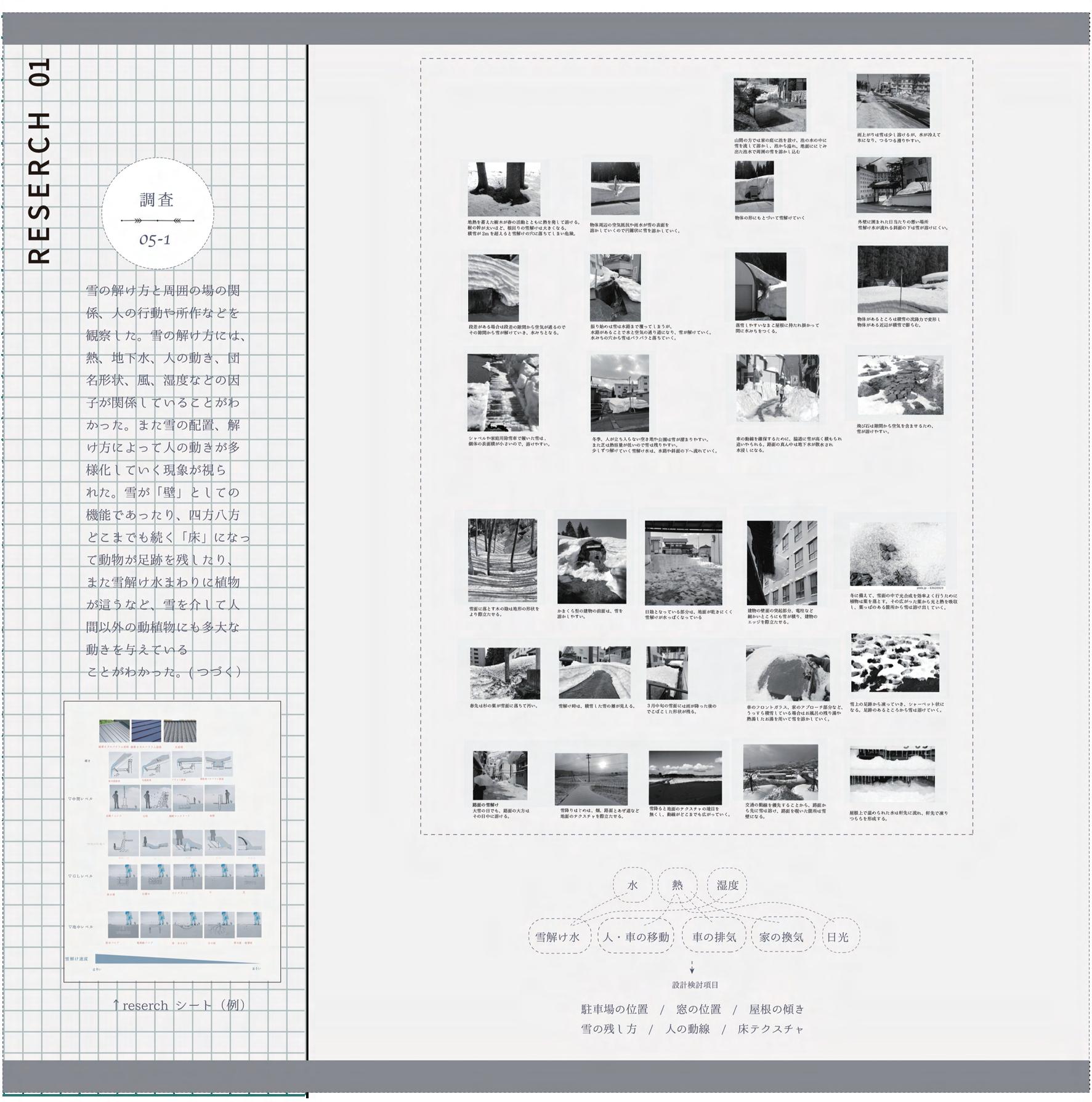1092x1102 pixels.
Task: Select the layered snow over step photo
Action: click(493, 288)
